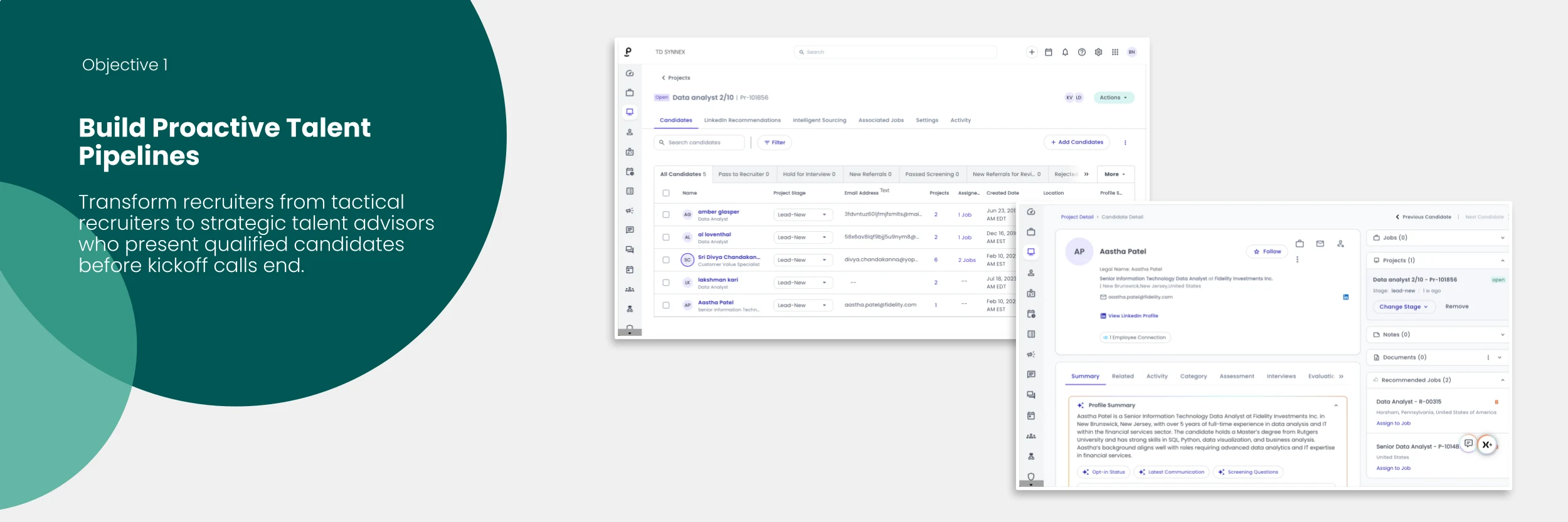Open the Change Stage dropdown
The height and width of the screenshot is (522, 1568).
click(1404, 306)
